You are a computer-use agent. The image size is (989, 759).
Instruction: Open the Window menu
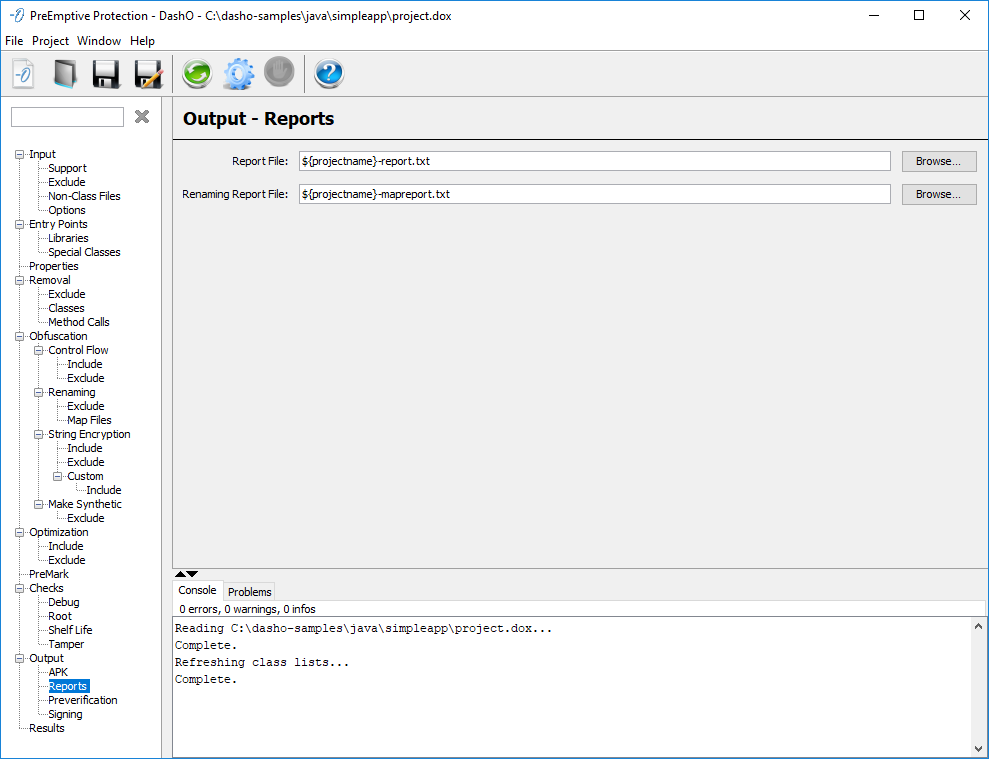point(99,41)
